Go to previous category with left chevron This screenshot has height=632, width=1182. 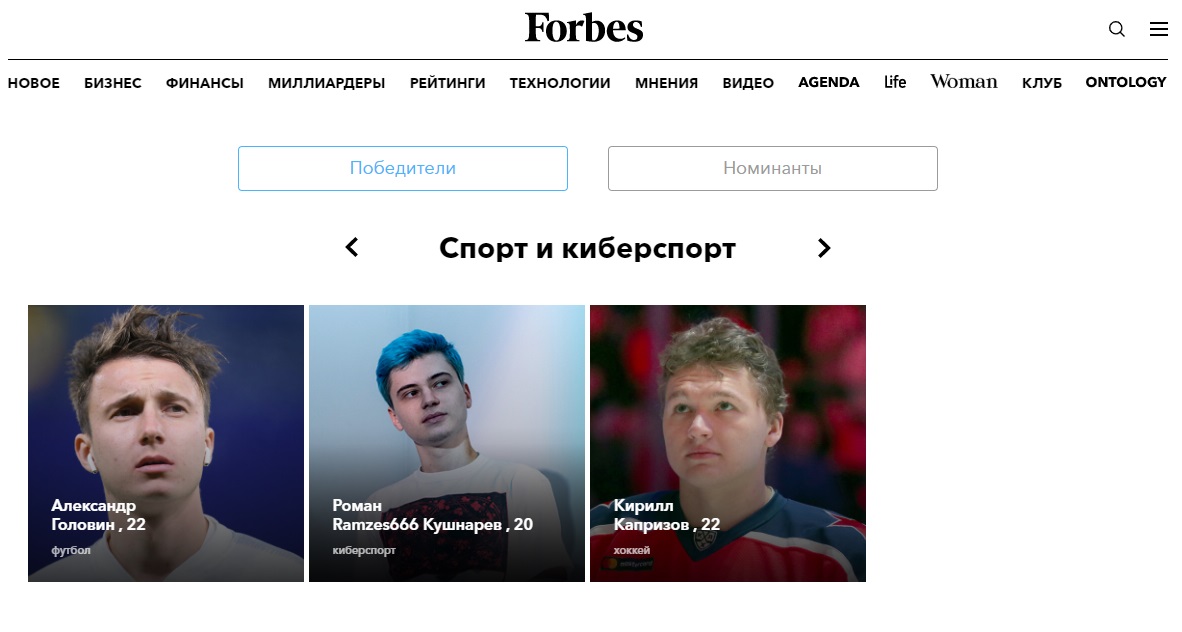point(352,247)
